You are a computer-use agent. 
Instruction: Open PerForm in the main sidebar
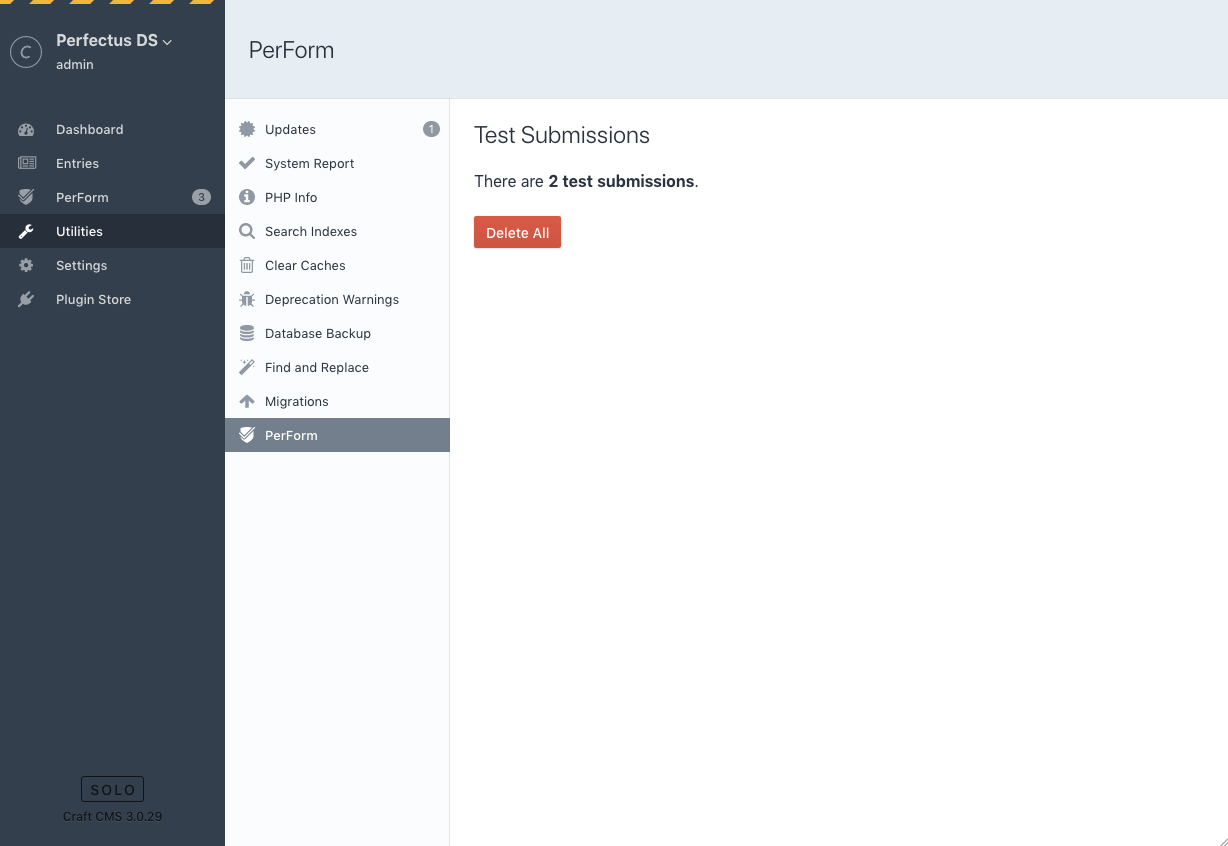click(82, 198)
